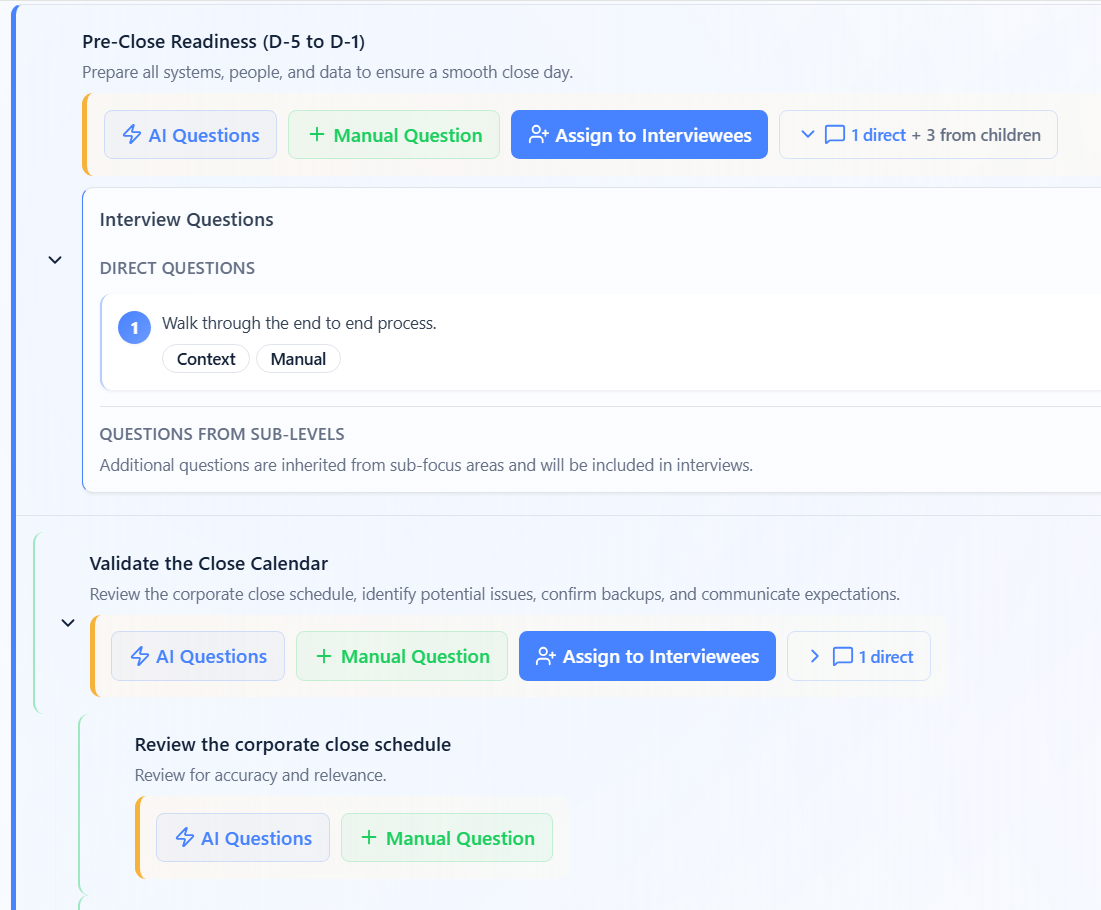
Task: Click the person-add icon on Assign to Interviewees
Action: pos(538,134)
